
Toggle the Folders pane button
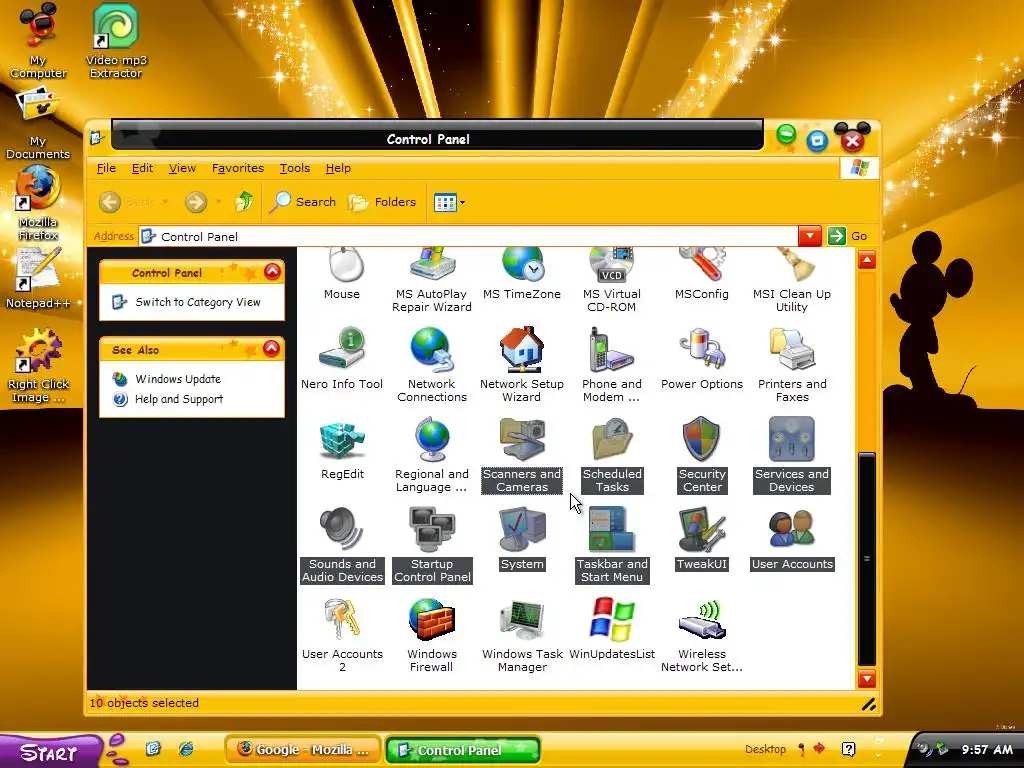(382, 202)
